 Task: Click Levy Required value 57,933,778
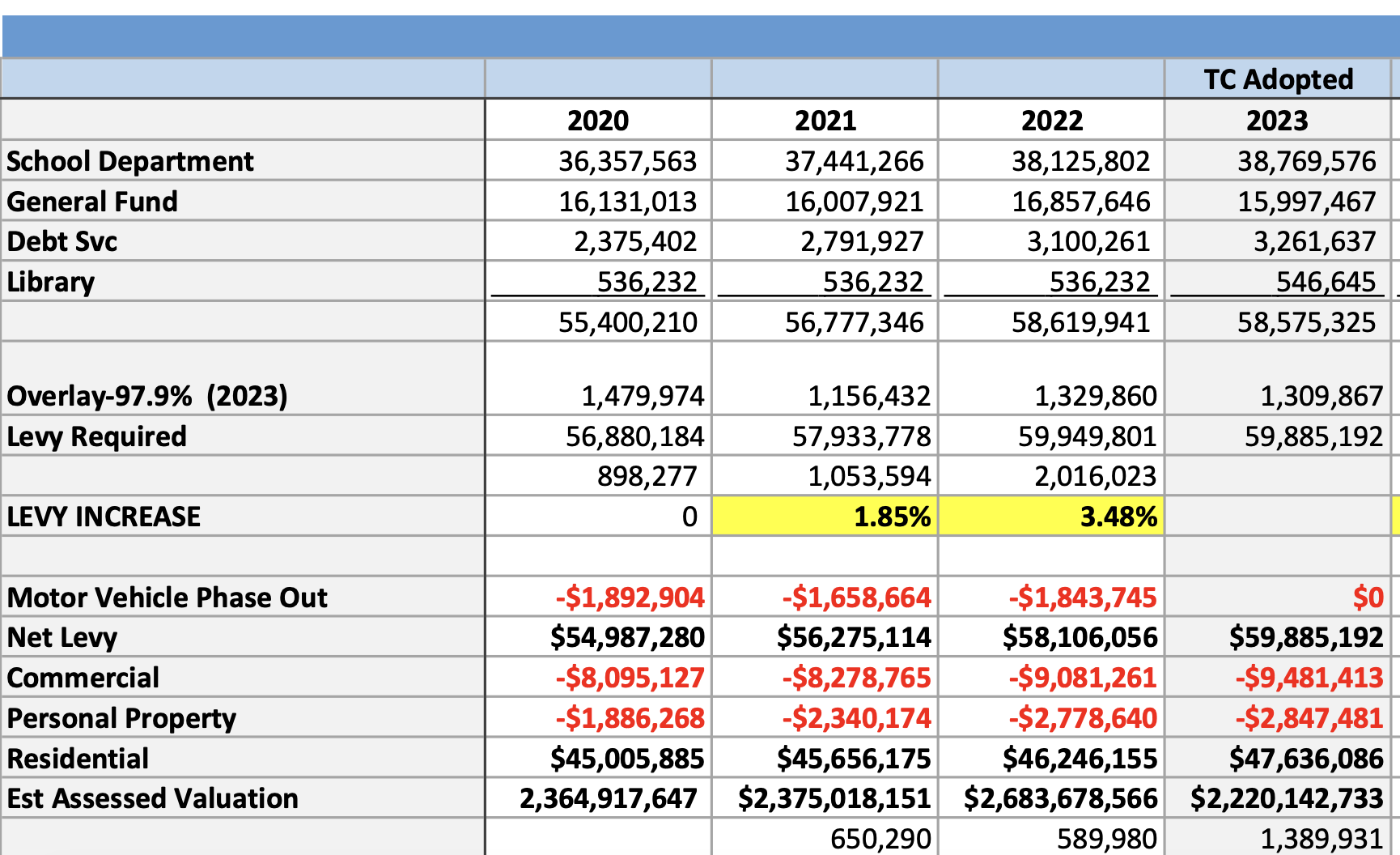pos(861,436)
